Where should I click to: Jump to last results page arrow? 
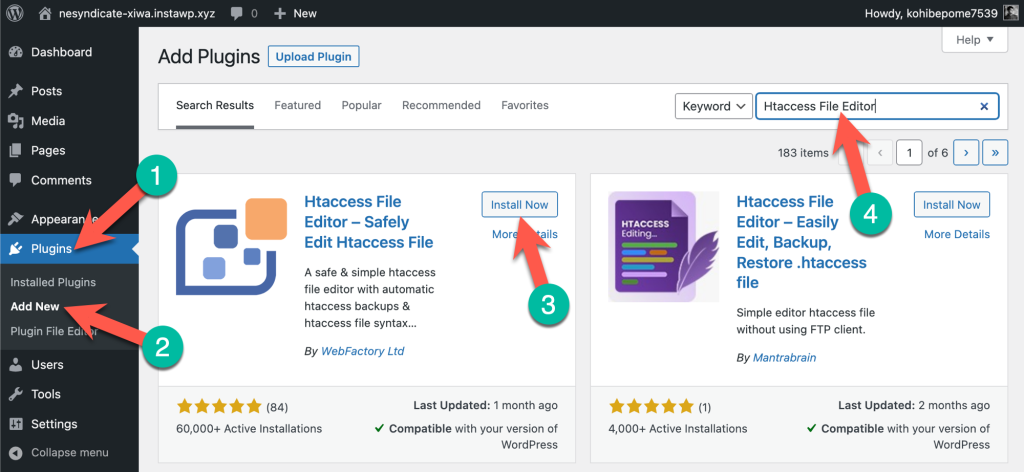coord(995,153)
